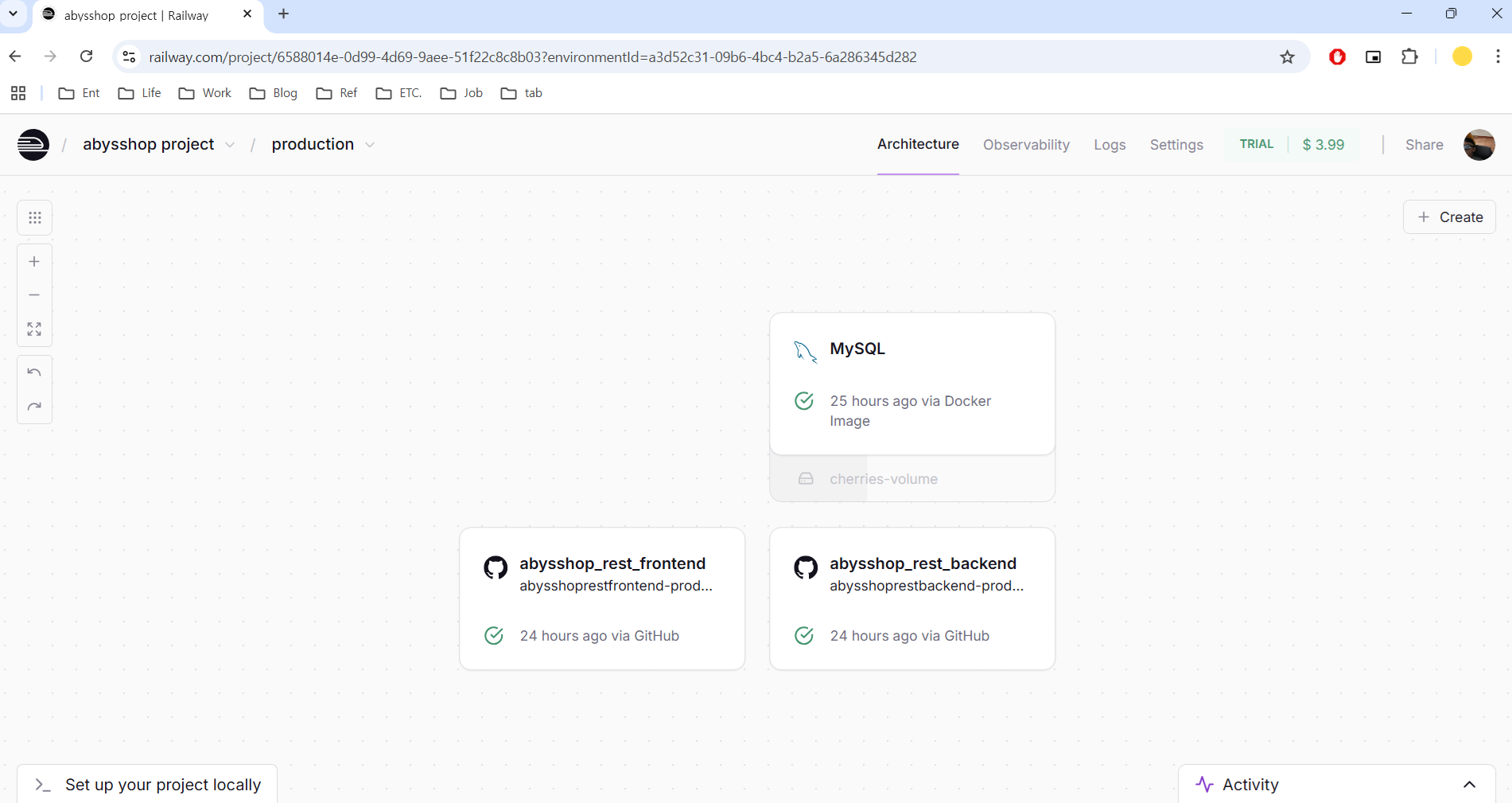Screen dimensions: 1512x803
Task: Expand the production environment dropdown
Action: point(370,145)
